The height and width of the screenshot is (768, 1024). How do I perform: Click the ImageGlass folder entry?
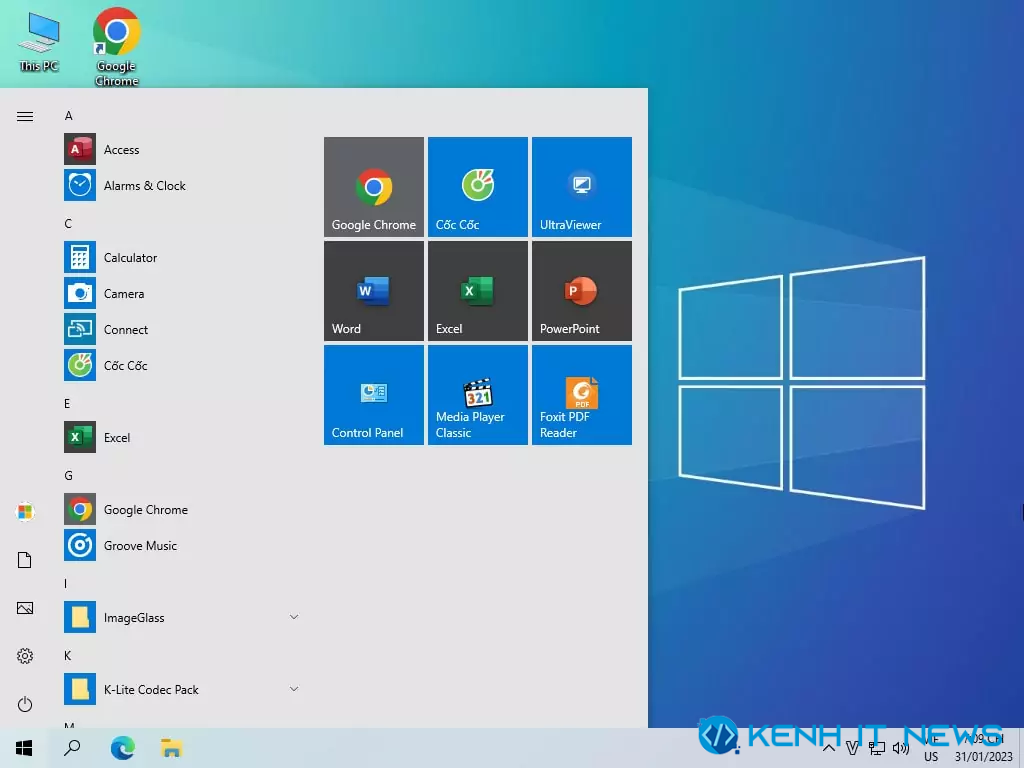(182, 617)
